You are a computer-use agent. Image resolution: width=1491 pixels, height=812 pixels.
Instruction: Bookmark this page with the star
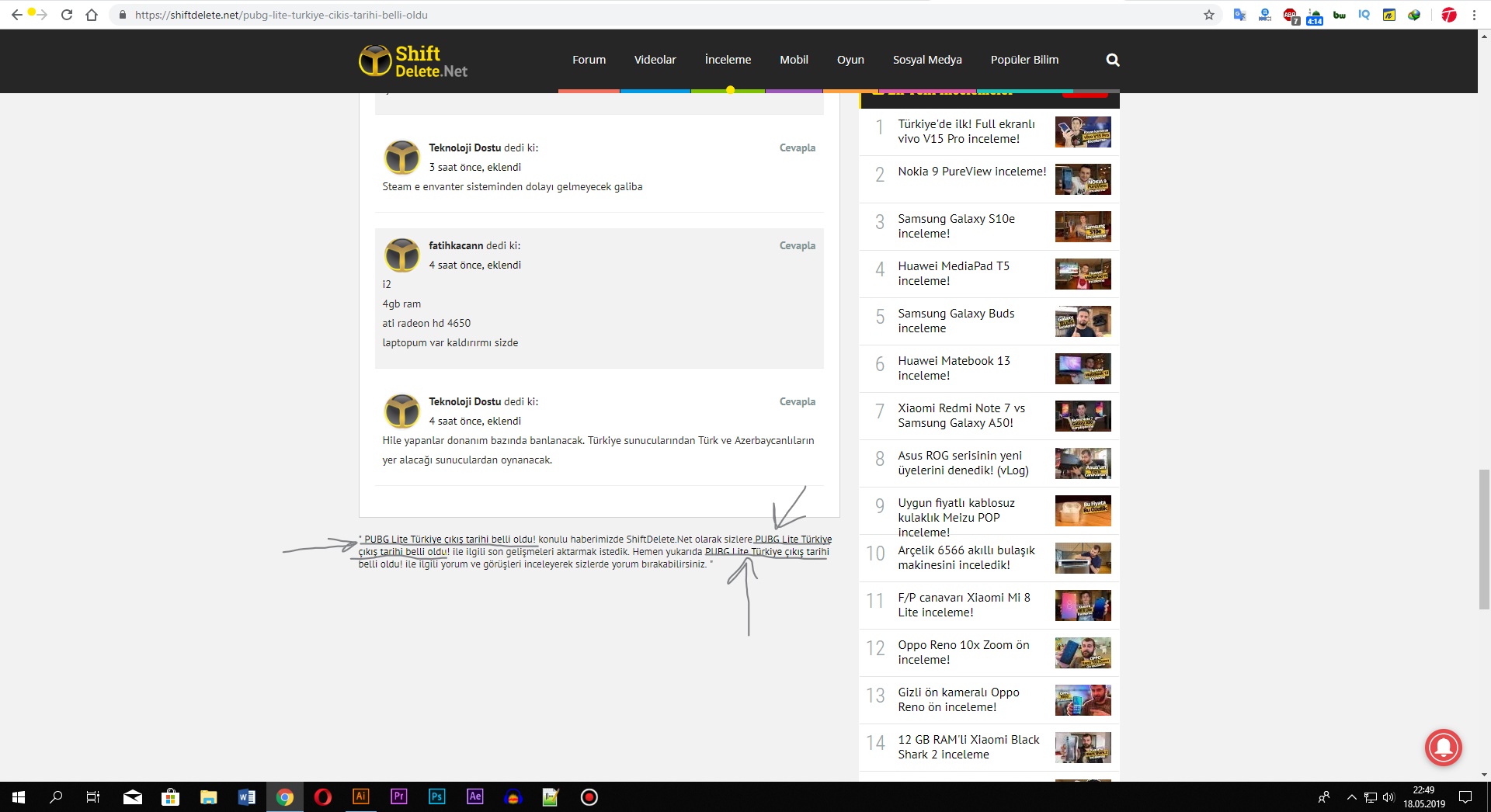tap(1209, 15)
